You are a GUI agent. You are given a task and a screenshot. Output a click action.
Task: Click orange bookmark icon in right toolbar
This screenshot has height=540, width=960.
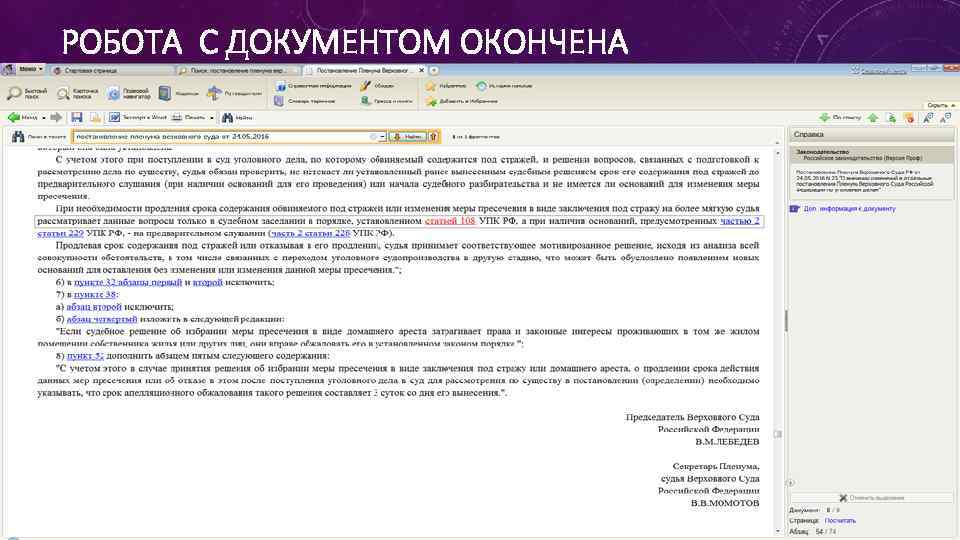[909, 118]
